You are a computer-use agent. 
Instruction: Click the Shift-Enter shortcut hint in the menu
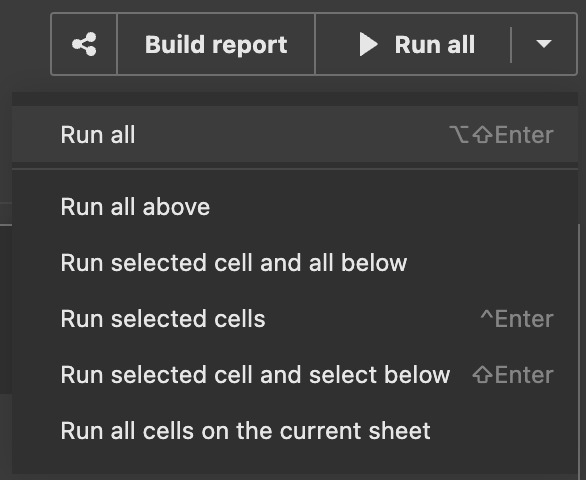pos(513,375)
